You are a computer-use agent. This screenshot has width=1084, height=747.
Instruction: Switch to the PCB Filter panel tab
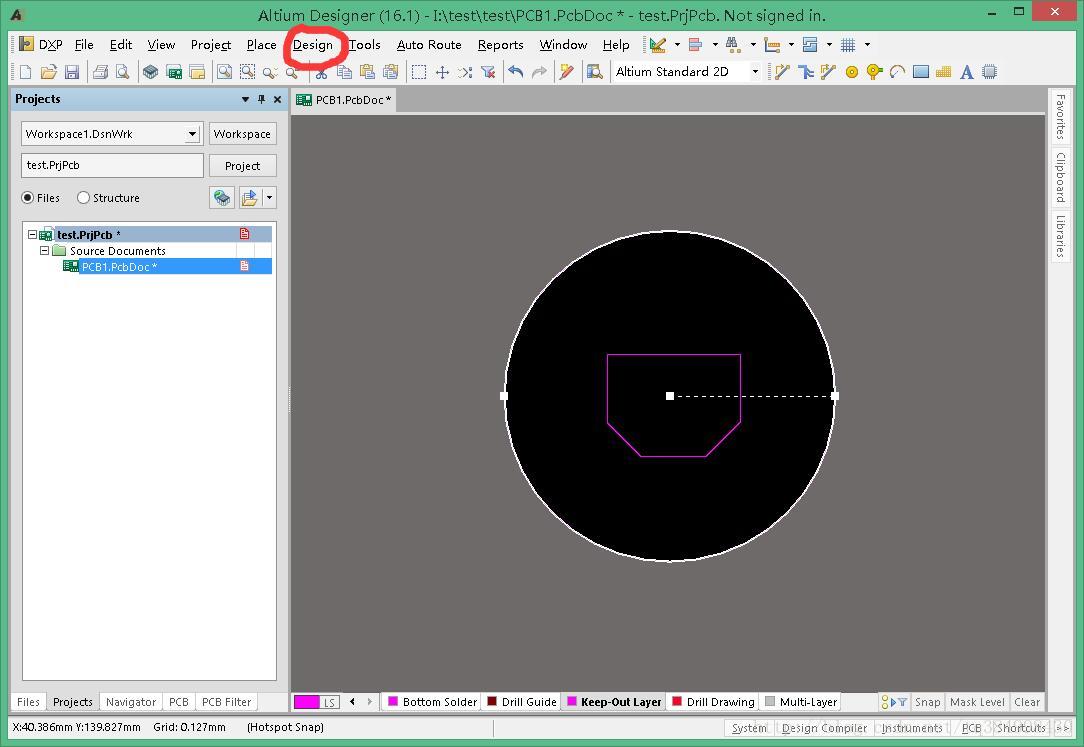click(x=226, y=702)
